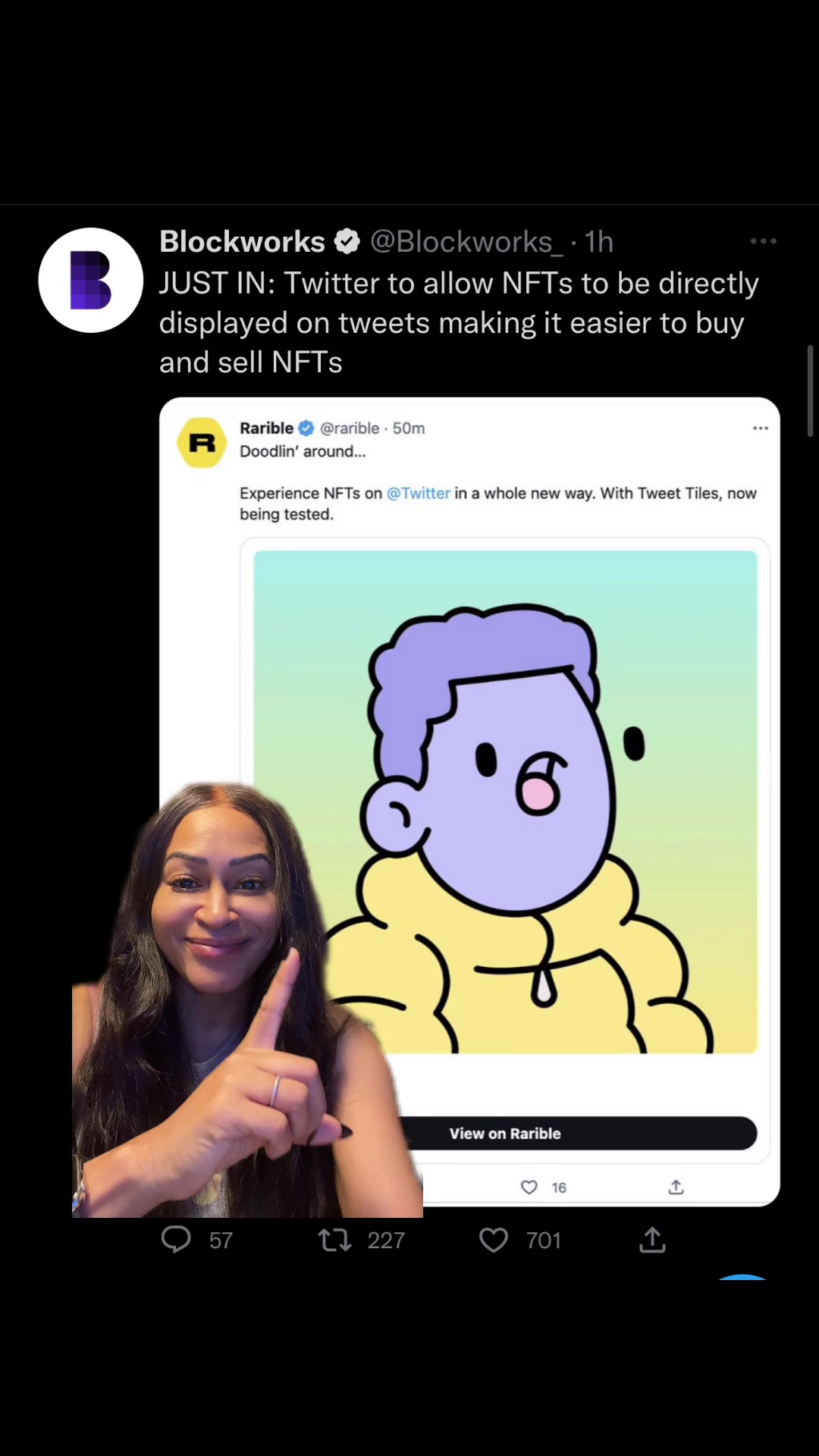819x1456 pixels.
Task: Open the Rarible tweet three-dot menu
Action: (761, 428)
